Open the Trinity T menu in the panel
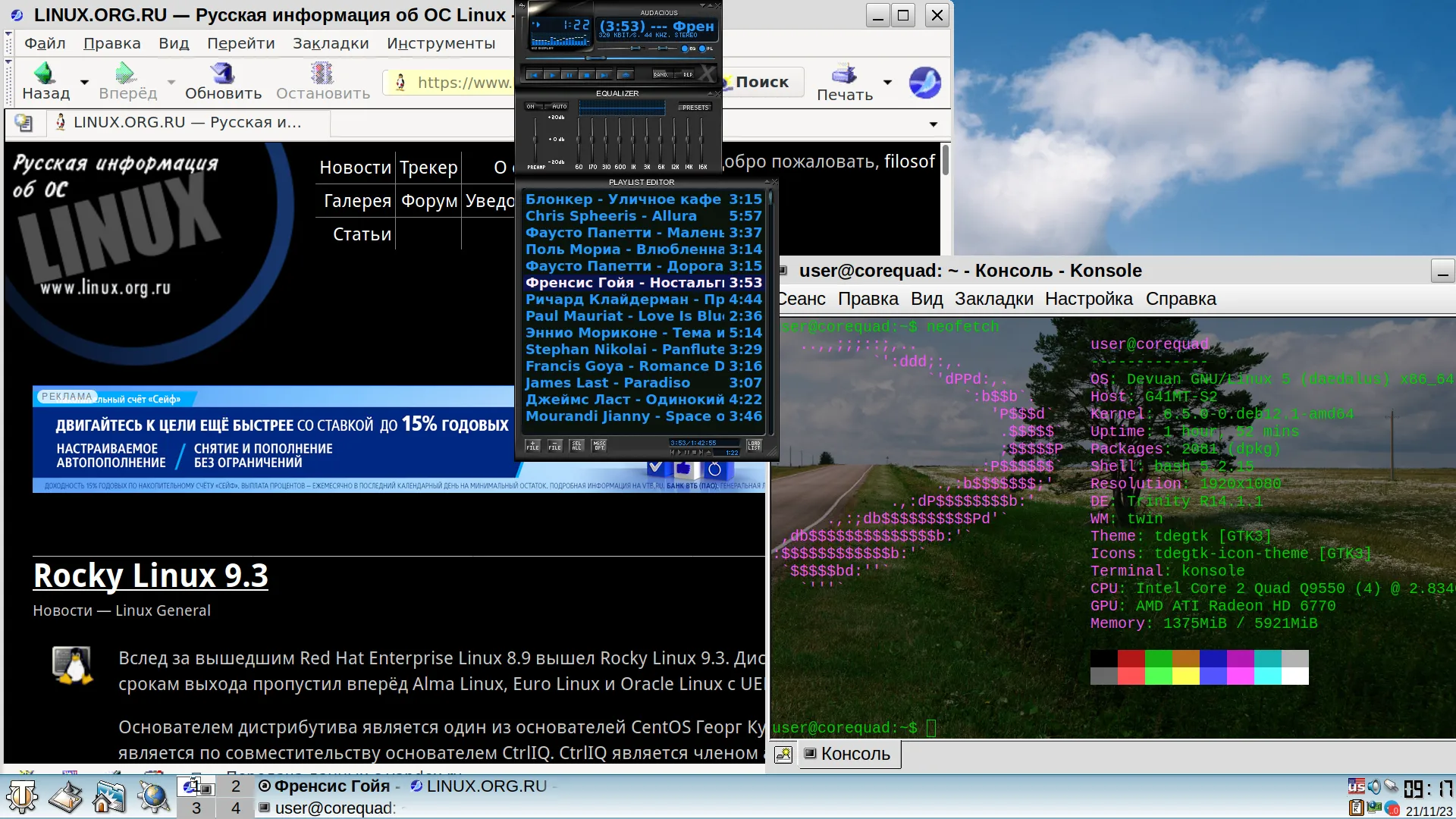 tap(22, 796)
